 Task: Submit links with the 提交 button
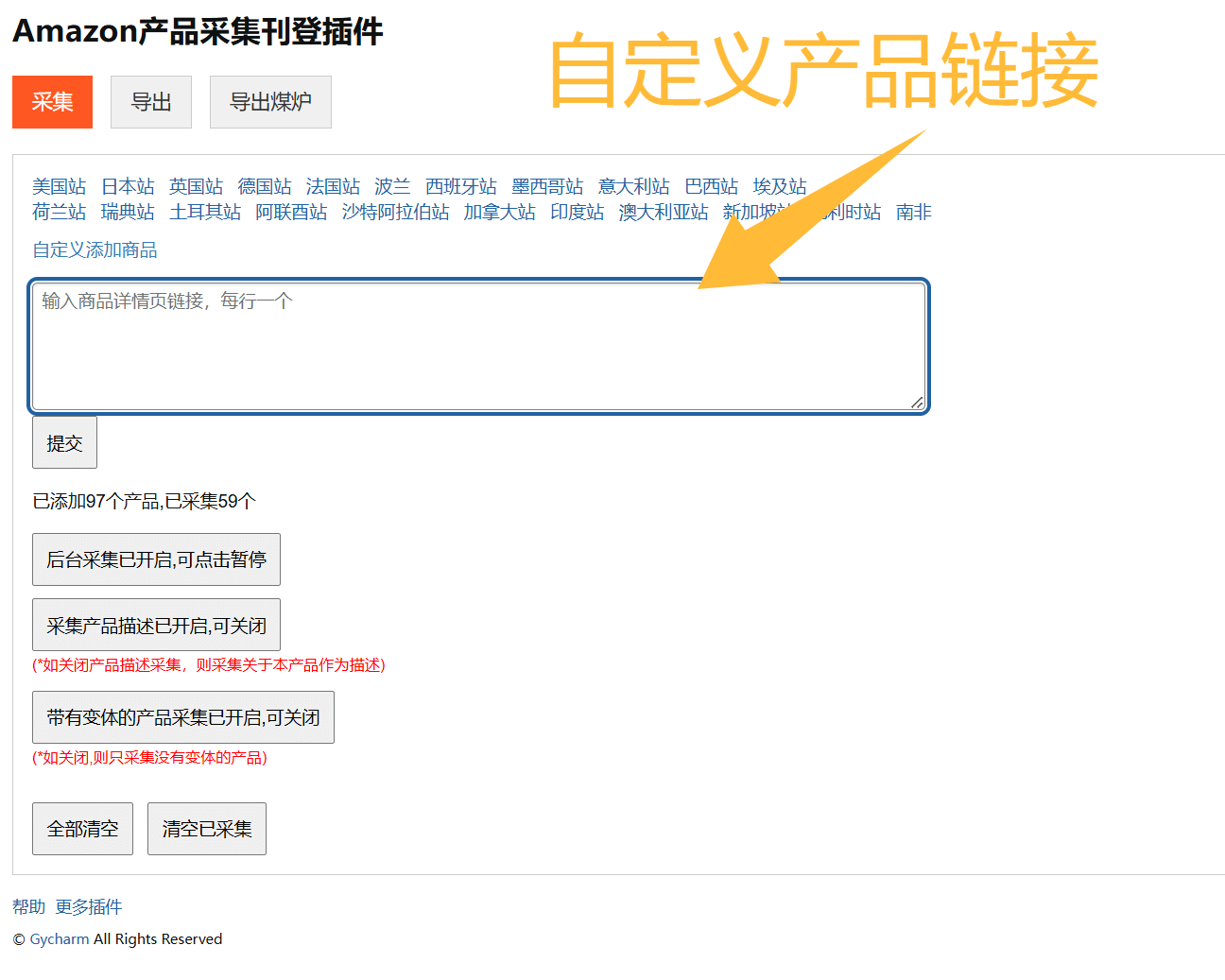coord(64,442)
